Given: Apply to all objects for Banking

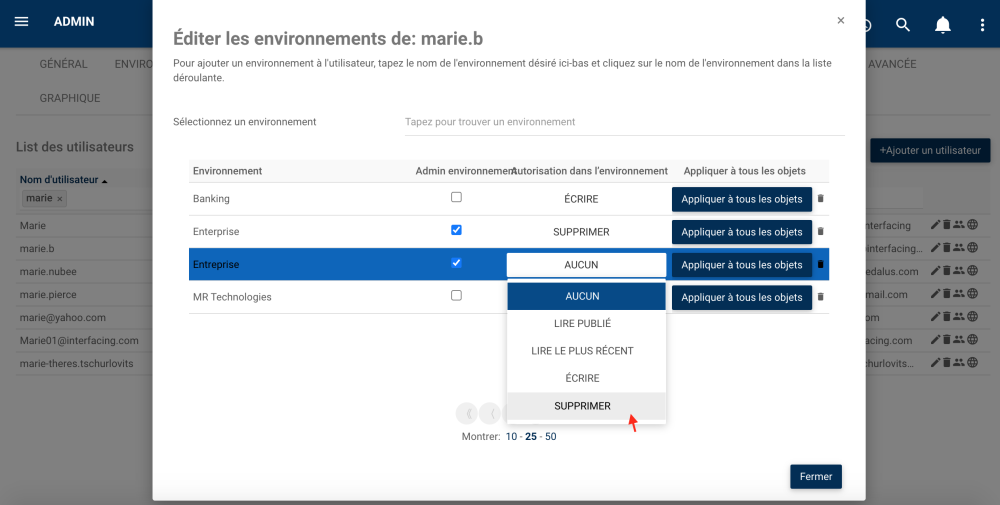Looking at the screenshot, I should [x=741, y=199].
